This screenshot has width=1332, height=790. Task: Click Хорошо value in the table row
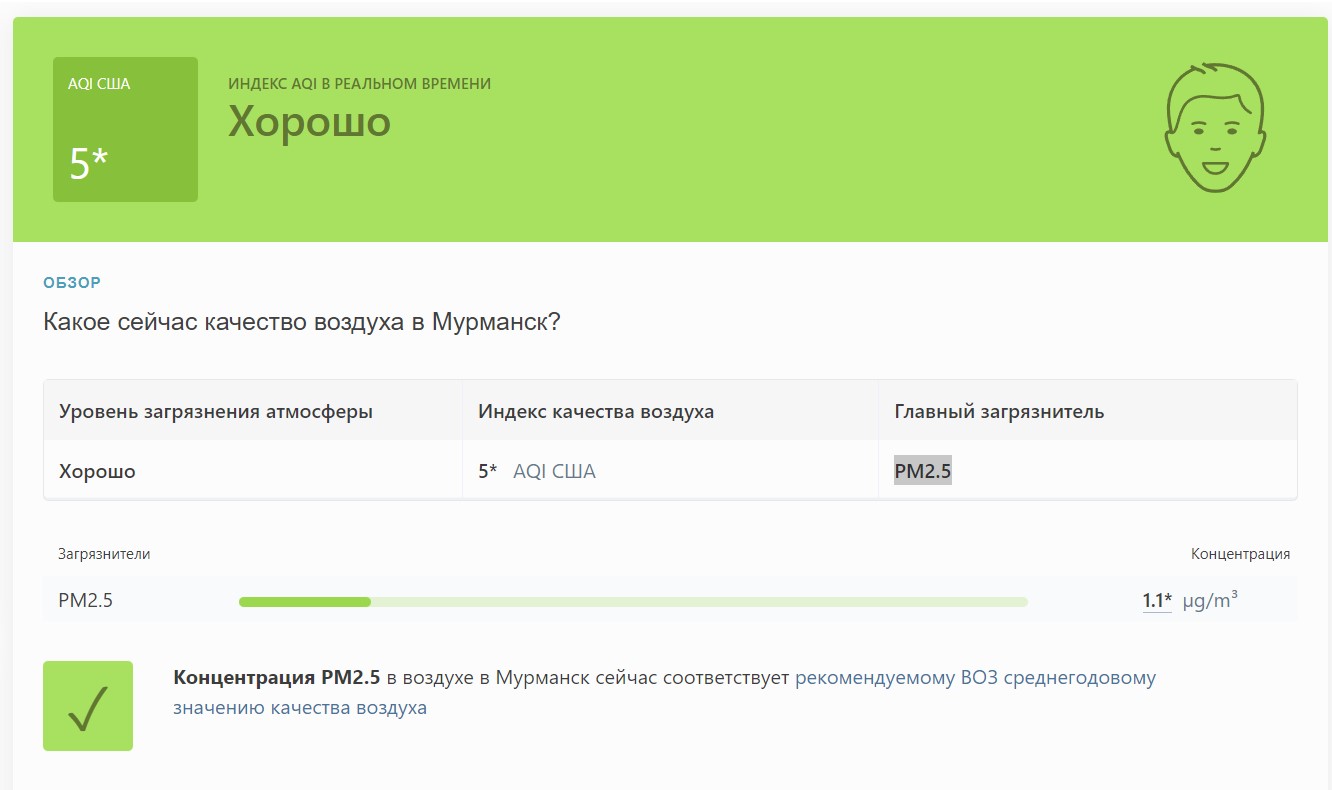97,472
